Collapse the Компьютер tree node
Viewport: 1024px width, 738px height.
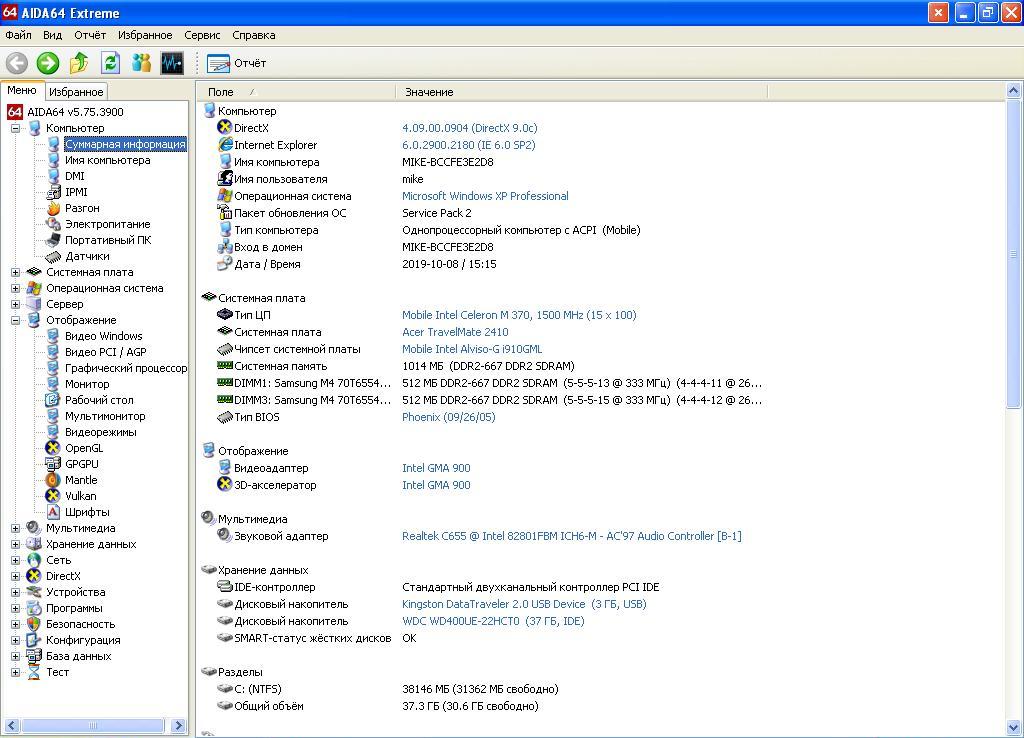[15, 129]
